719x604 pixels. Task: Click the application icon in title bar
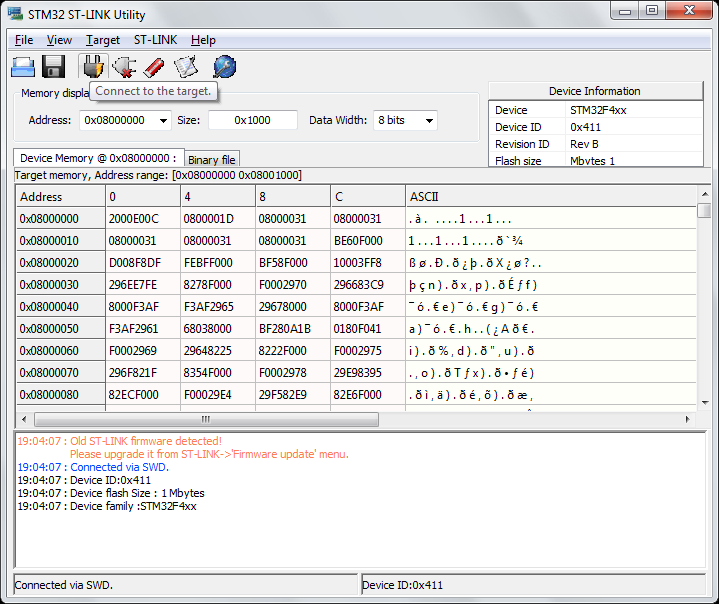click(15, 14)
